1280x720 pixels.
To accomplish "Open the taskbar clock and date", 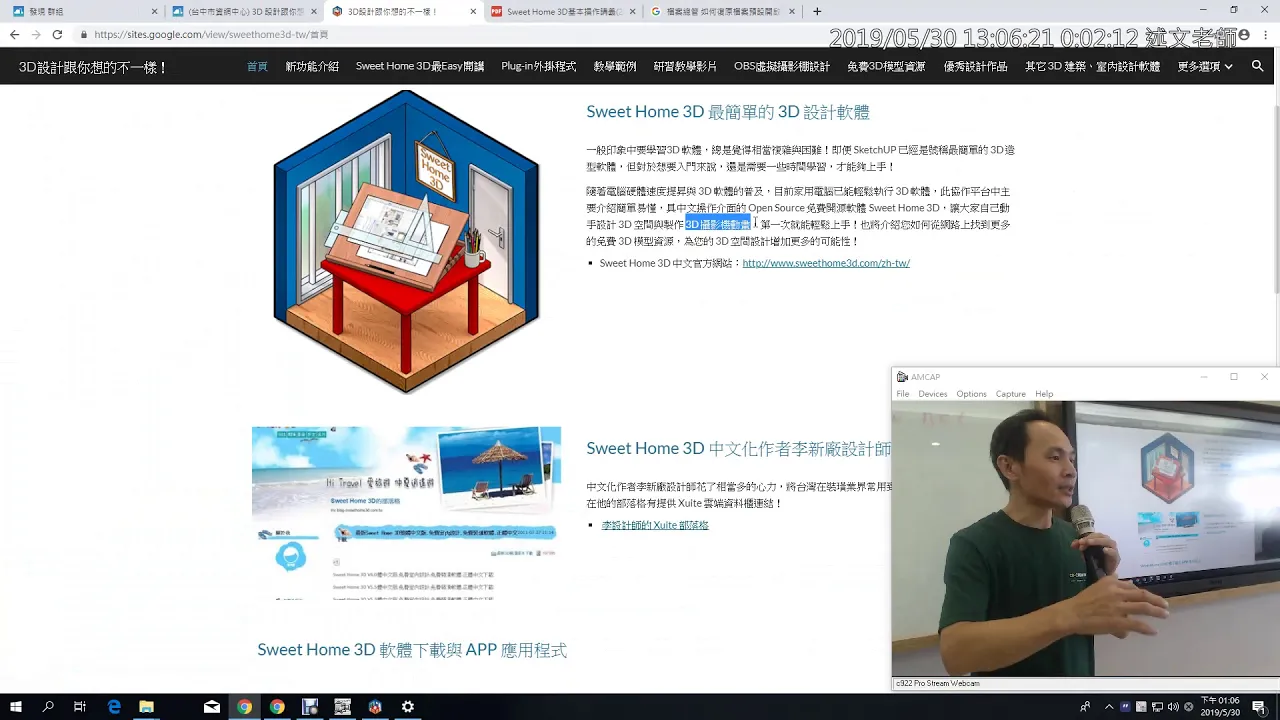I will click(x=1219, y=707).
